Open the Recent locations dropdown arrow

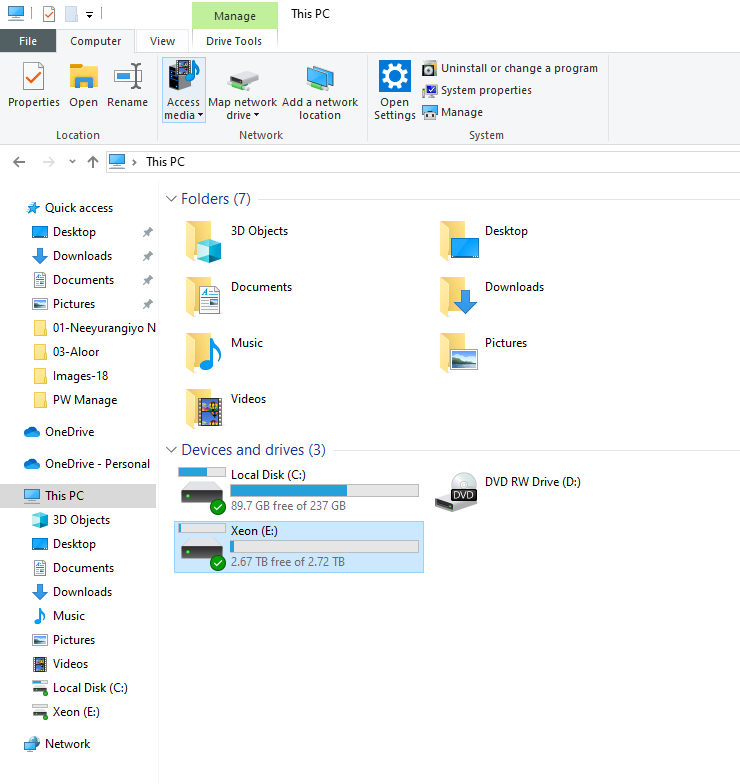(x=72, y=162)
